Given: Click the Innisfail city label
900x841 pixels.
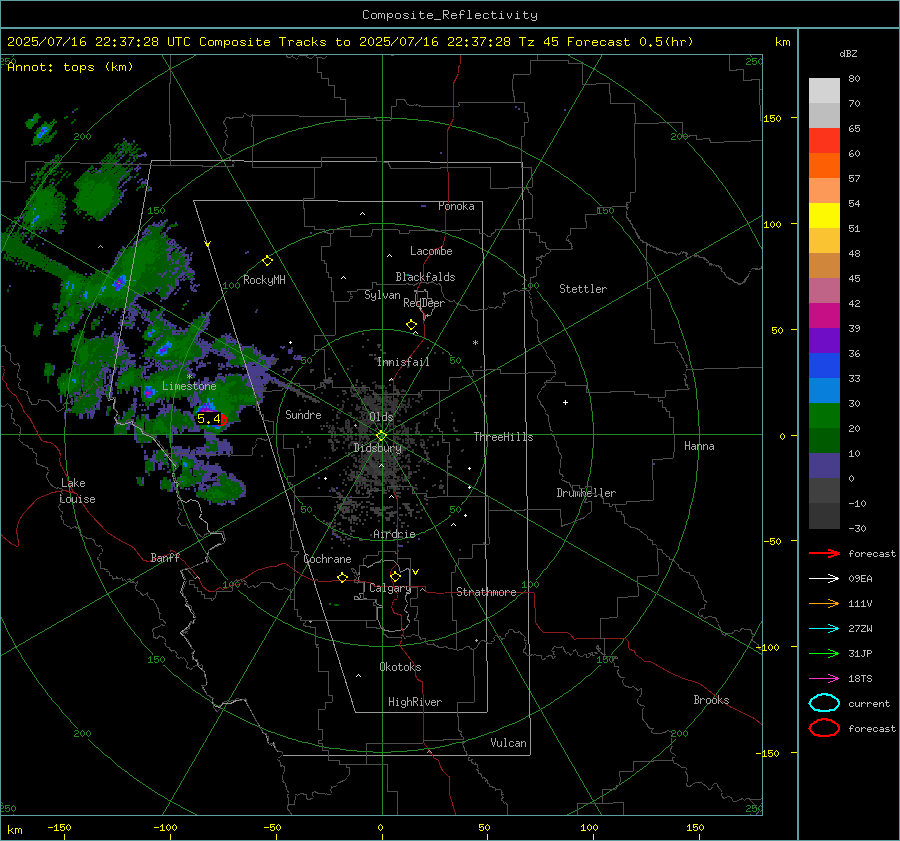Looking at the screenshot, I should coord(403,362).
